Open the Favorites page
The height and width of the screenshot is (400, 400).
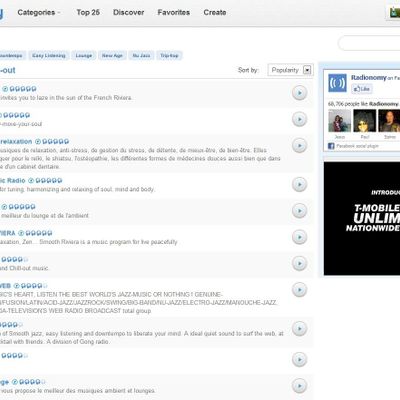(x=174, y=13)
